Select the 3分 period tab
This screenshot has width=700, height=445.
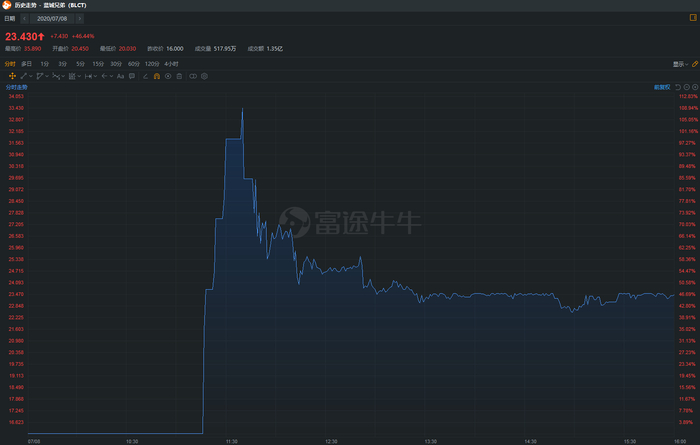62,64
